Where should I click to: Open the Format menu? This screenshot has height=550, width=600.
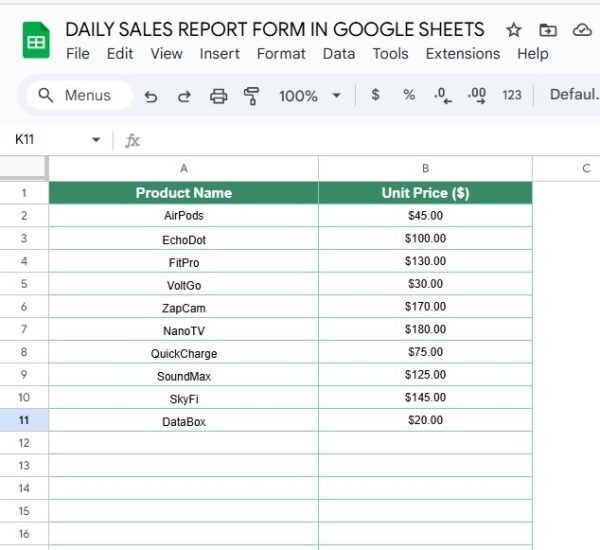(281, 54)
